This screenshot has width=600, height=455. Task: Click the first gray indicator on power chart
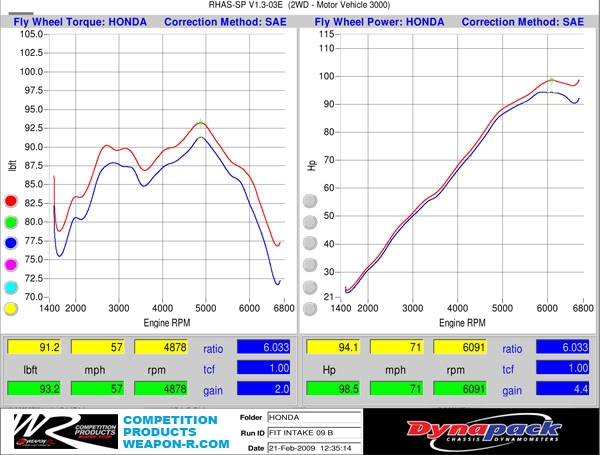(310, 201)
